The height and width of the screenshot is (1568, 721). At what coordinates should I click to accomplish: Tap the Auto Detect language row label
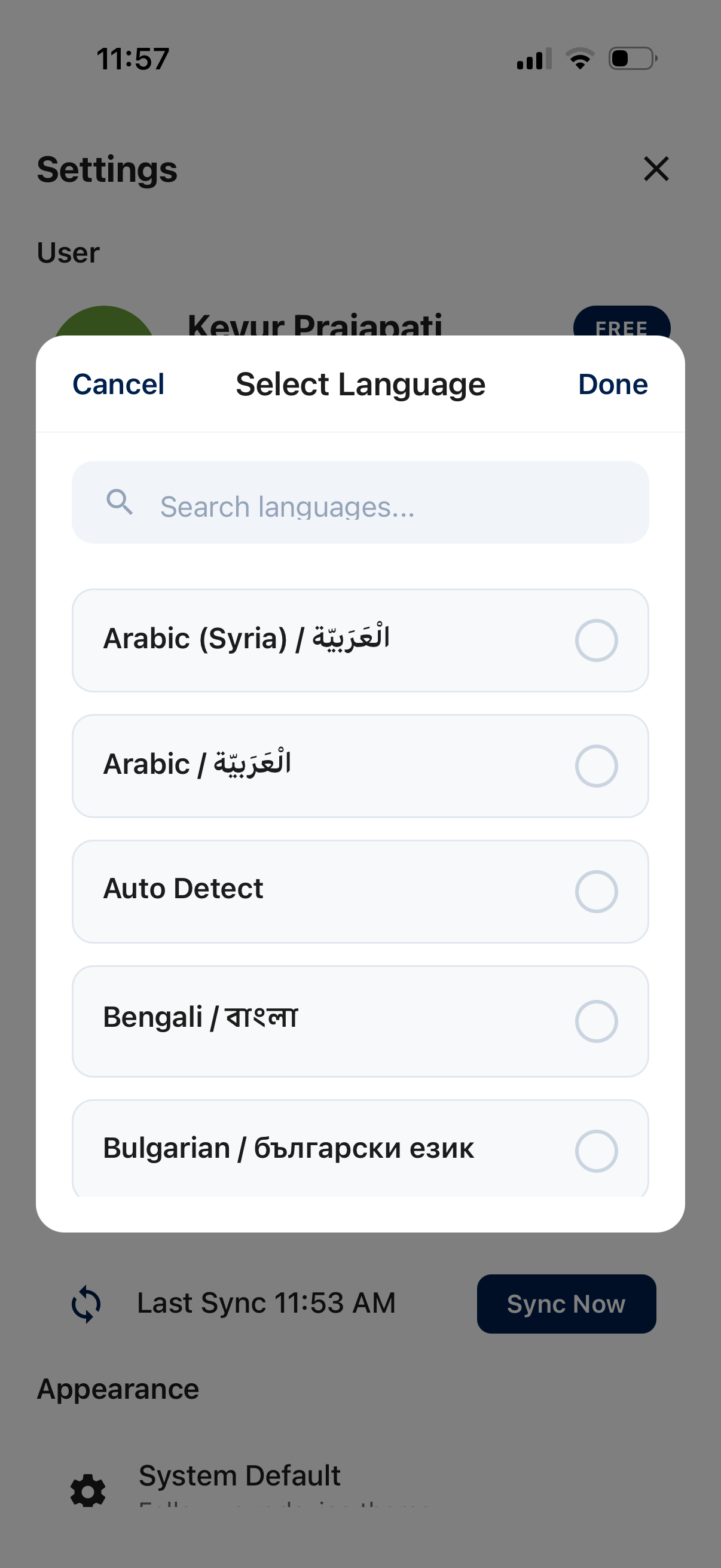[x=183, y=889]
